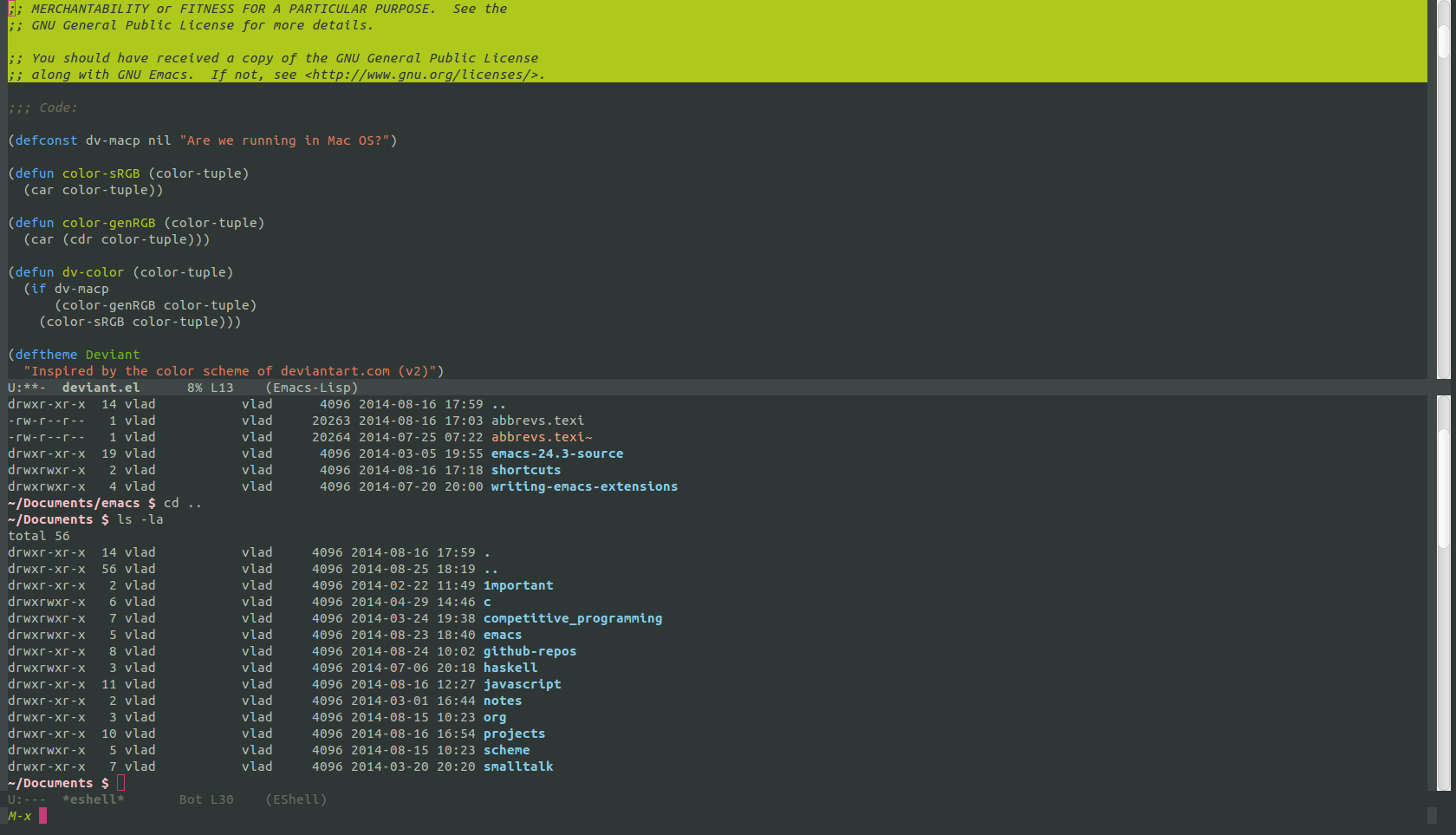The width and height of the screenshot is (1456, 835).
Task: Click the (EShell) major mode indicator
Action: pyautogui.click(x=296, y=799)
